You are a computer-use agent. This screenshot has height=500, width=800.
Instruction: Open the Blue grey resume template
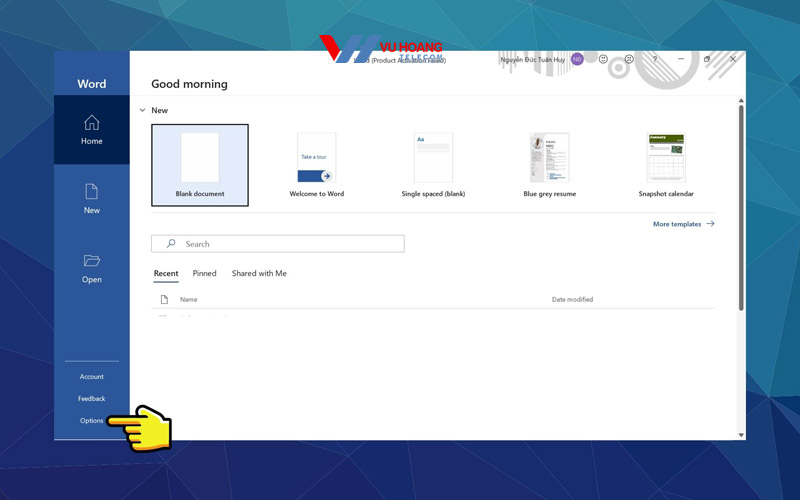tap(549, 164)
